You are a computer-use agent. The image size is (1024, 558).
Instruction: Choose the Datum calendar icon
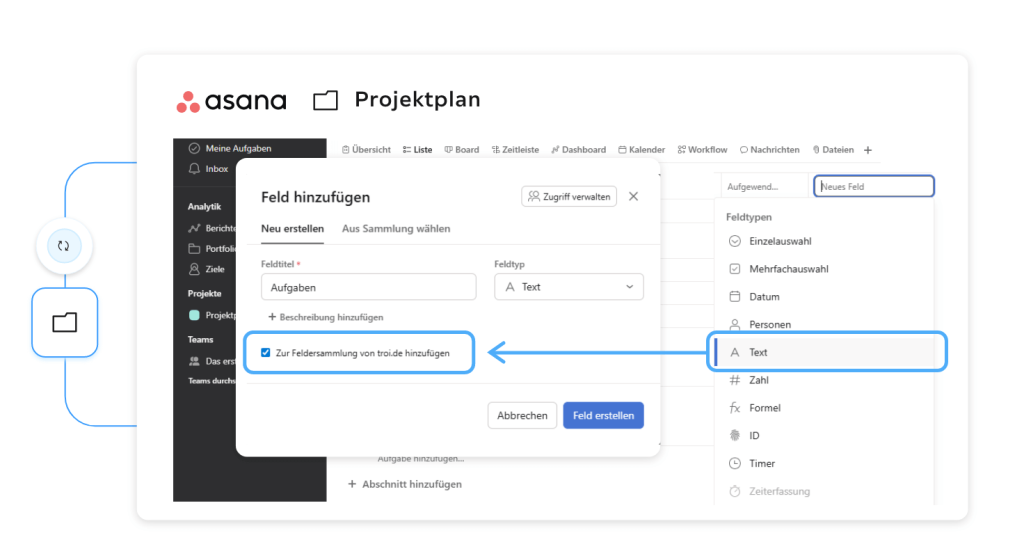point(735,297)
